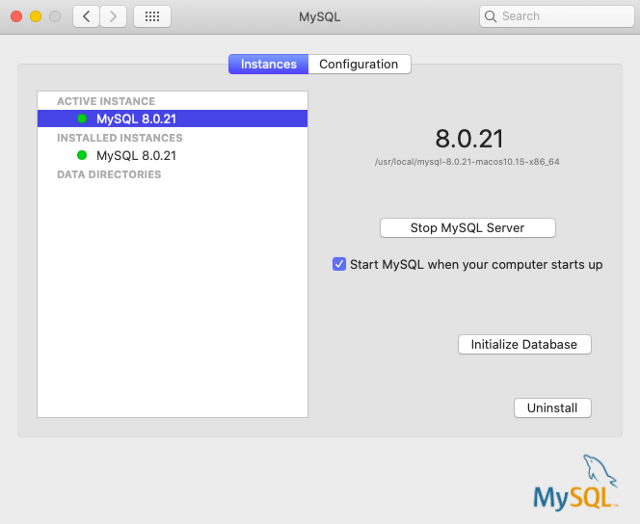
Task: Go back with the left chevron button
Action: (86, 16)
